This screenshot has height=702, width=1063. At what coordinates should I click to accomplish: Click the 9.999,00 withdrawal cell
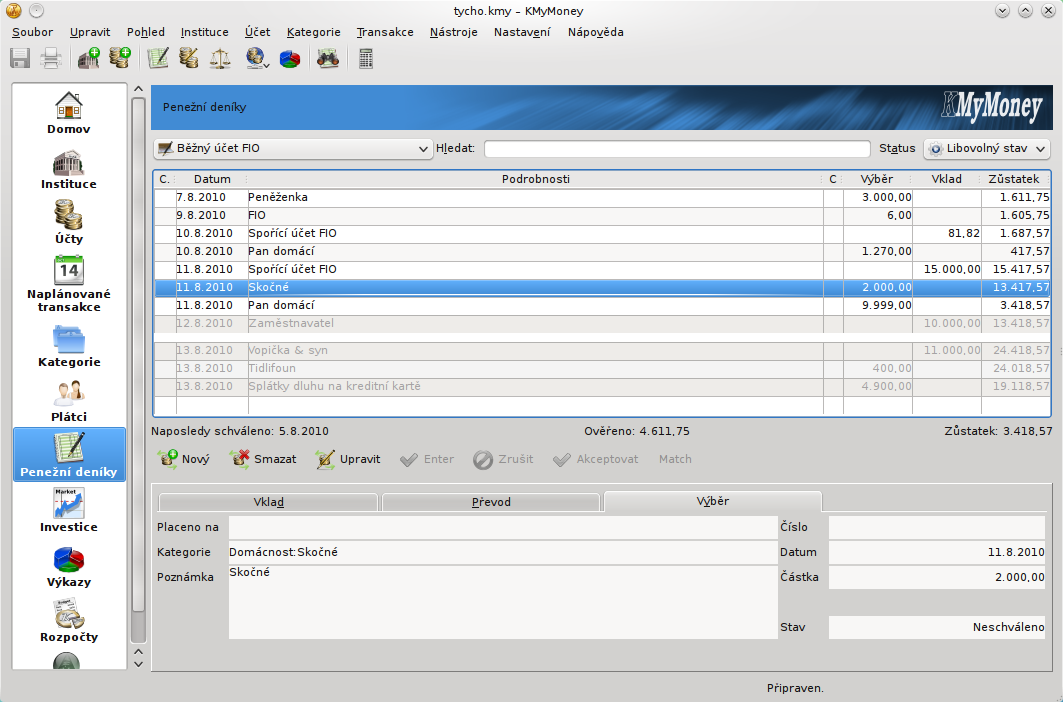(x=878, y=305)
